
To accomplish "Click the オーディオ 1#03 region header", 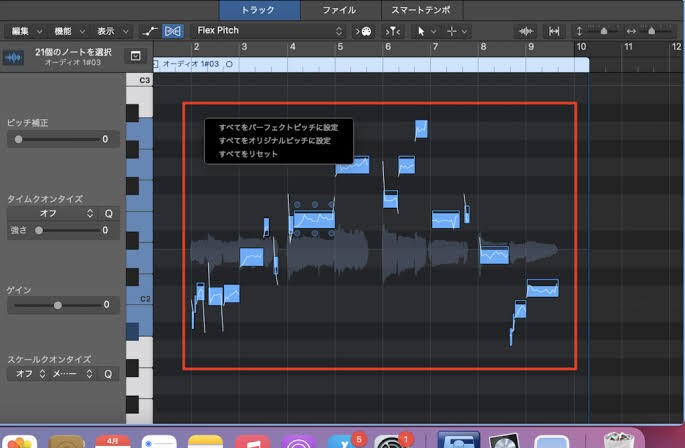I will coord(370,64).
